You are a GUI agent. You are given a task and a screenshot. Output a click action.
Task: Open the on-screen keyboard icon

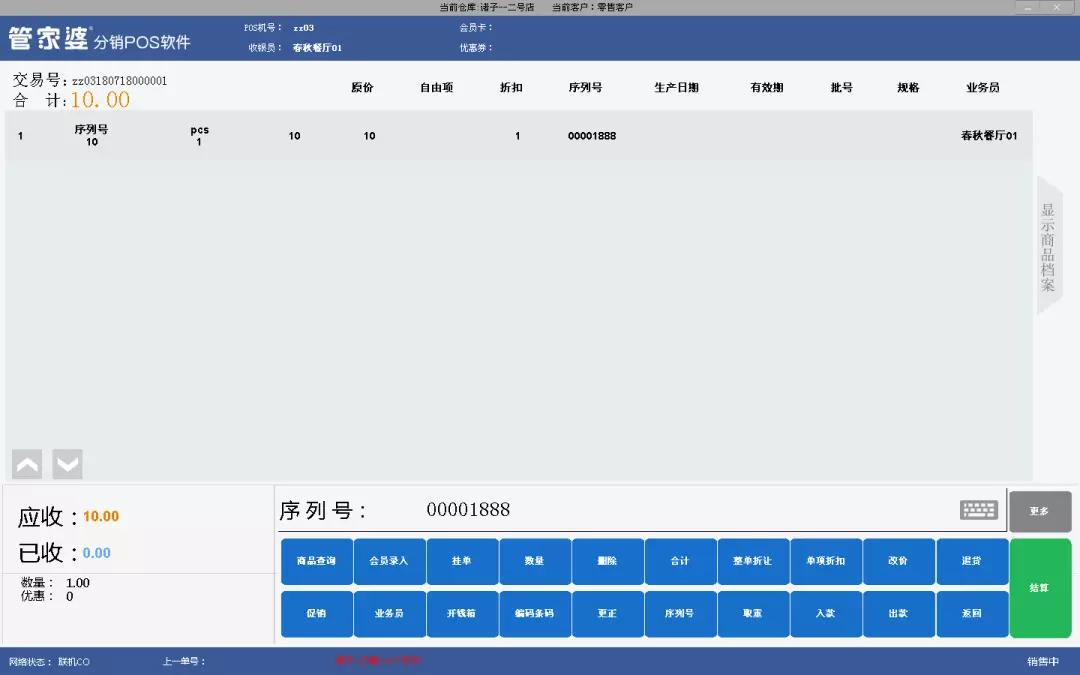pos(979,510)
